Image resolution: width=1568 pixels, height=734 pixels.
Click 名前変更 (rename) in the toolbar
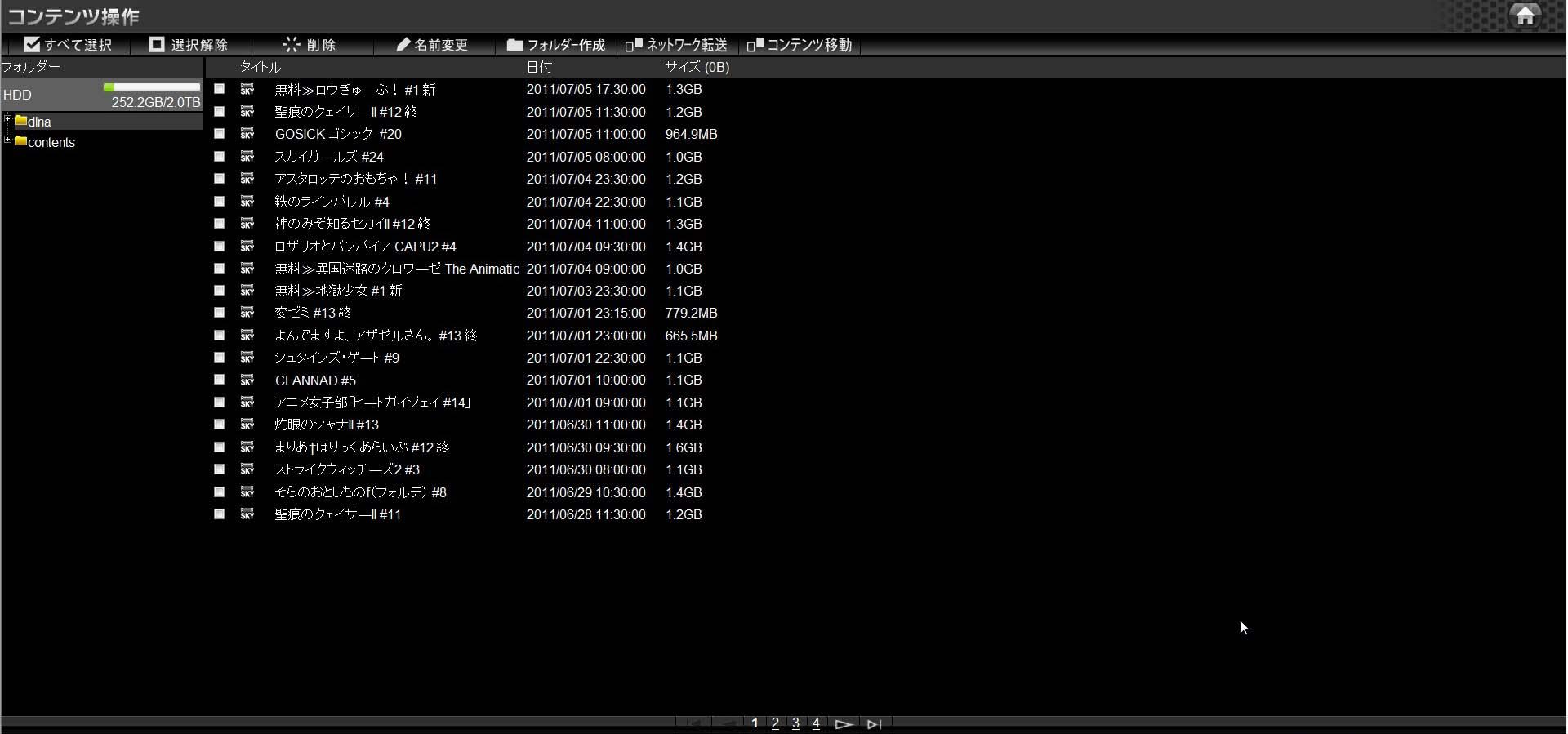pos(432,45)
